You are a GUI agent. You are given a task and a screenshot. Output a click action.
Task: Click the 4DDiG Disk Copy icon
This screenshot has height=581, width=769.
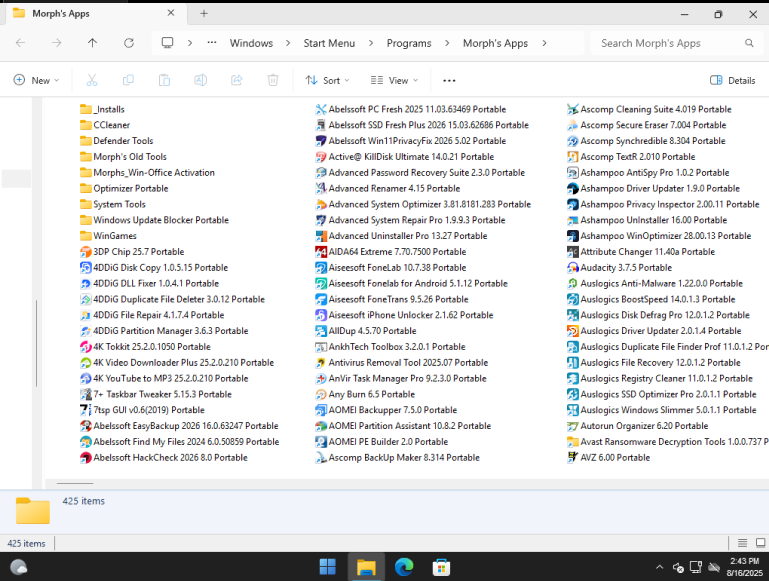click(86, 268)
